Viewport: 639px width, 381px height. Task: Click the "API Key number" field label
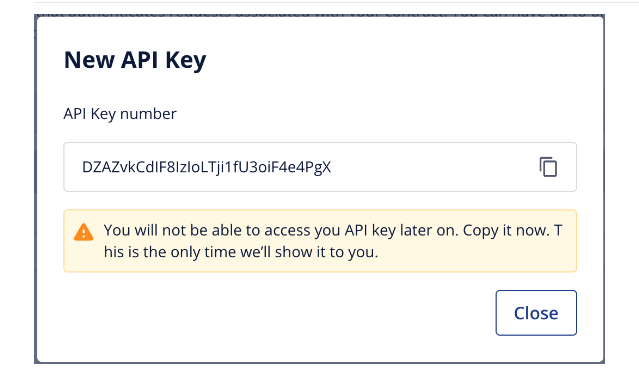tap(120, 114)
